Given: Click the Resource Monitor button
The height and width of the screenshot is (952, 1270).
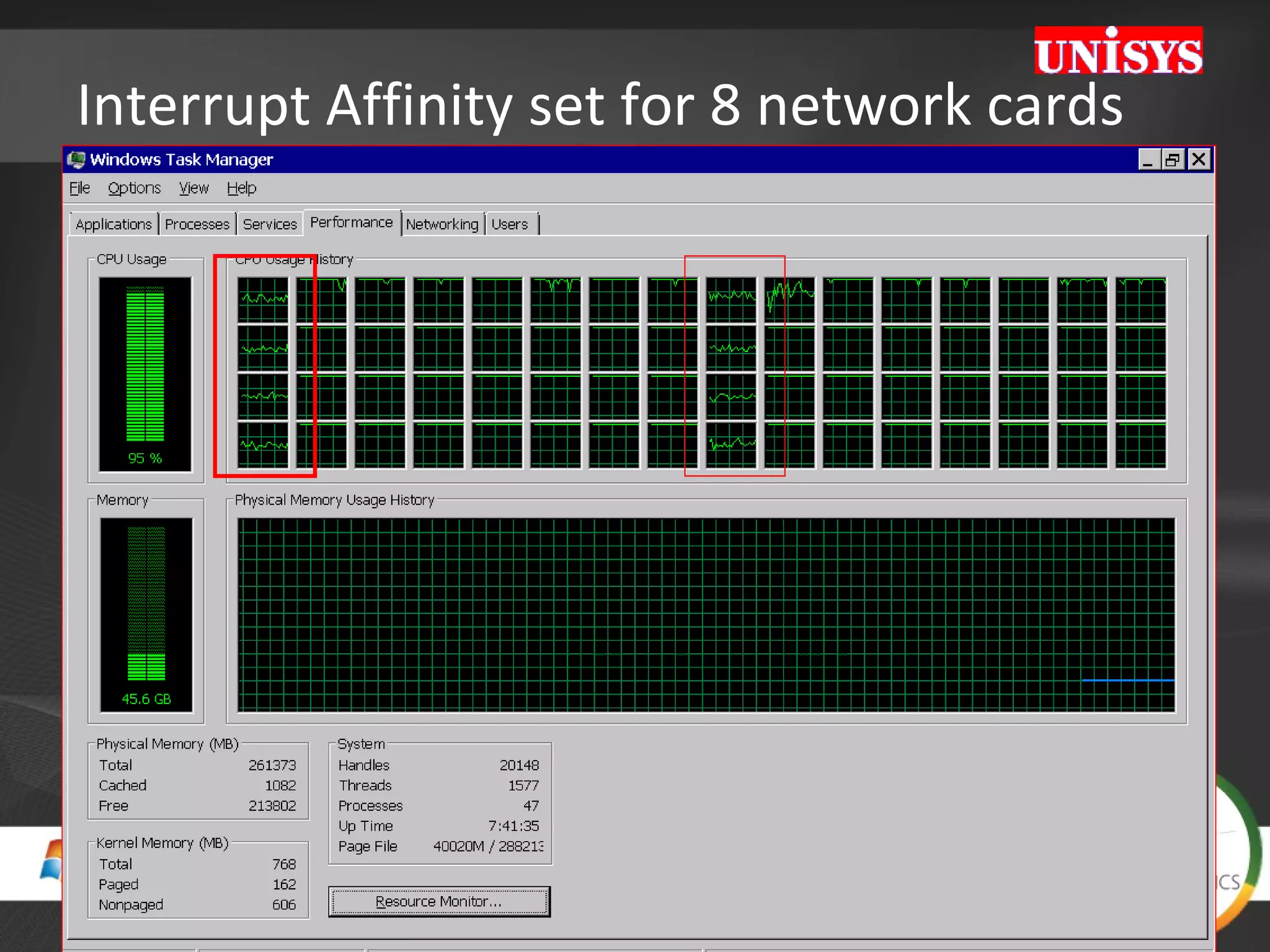Looking at the screenshot, I should 440,901.
